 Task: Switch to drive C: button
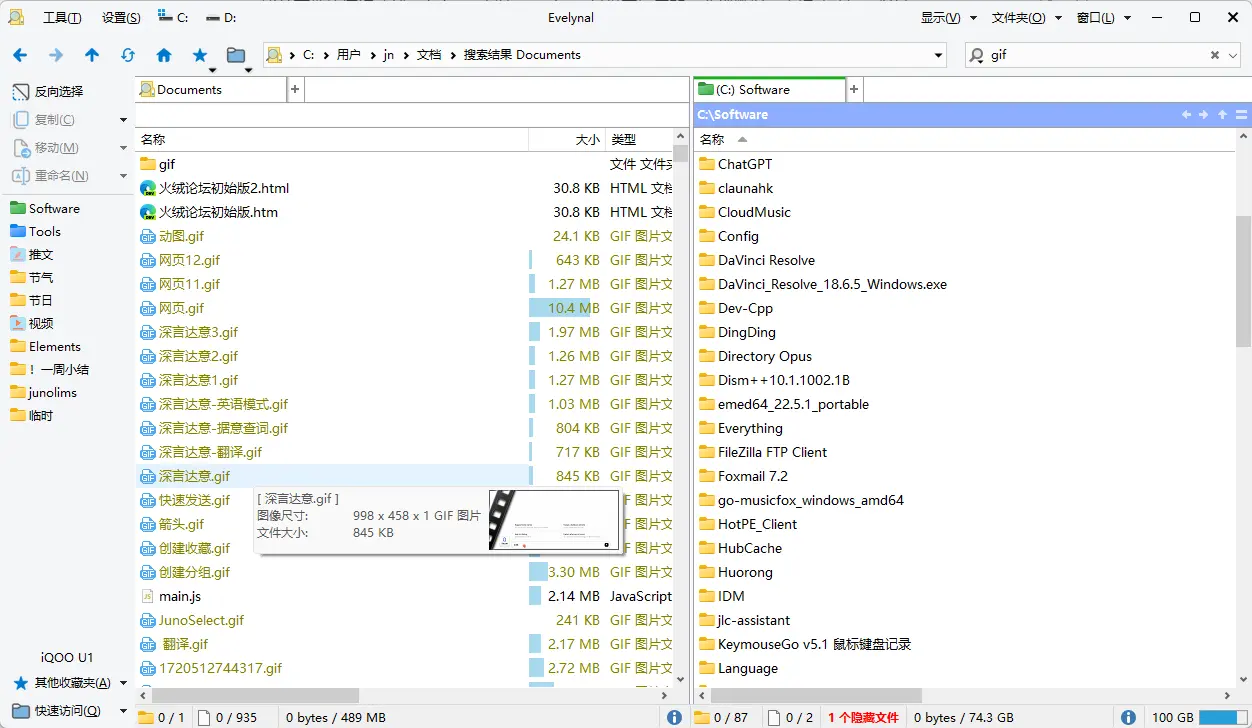click(x=173, y=17)
